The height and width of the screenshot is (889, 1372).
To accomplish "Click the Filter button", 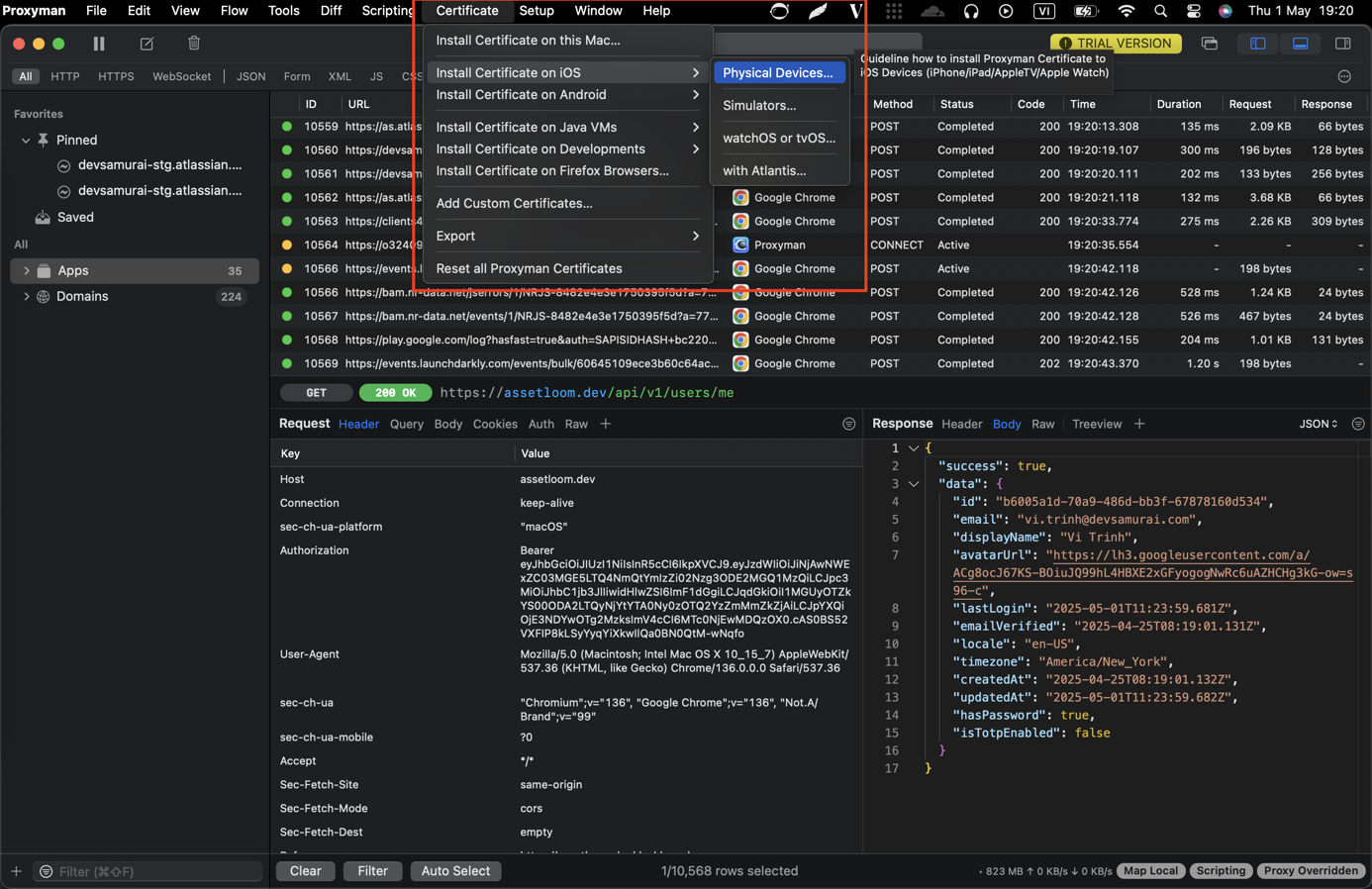I will [372, 871].
